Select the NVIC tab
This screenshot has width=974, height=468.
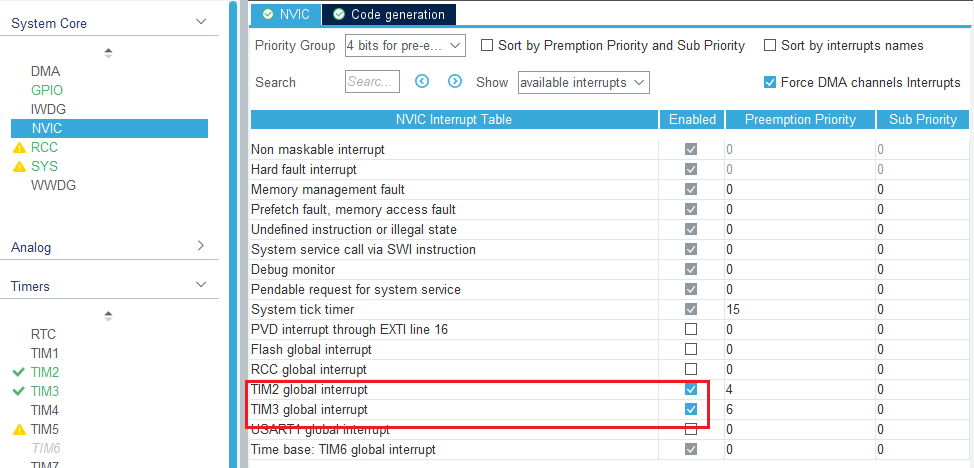(286, 14)
